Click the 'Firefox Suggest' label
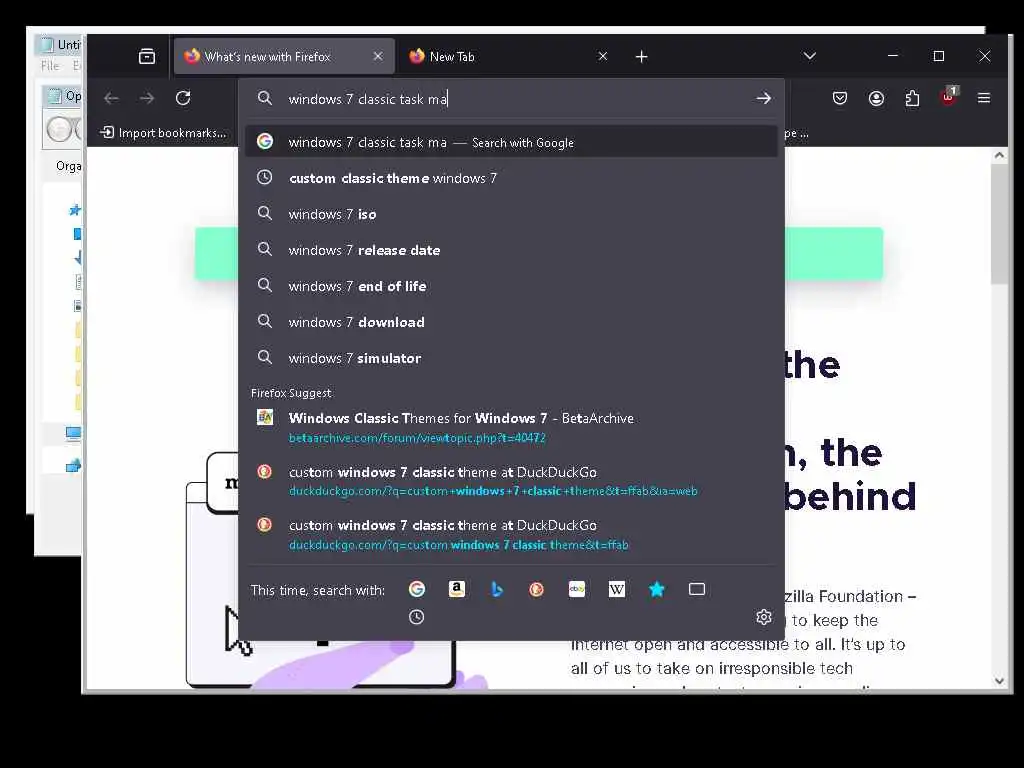This screenshot has width=1024, height=768. (x=291, y=393)
